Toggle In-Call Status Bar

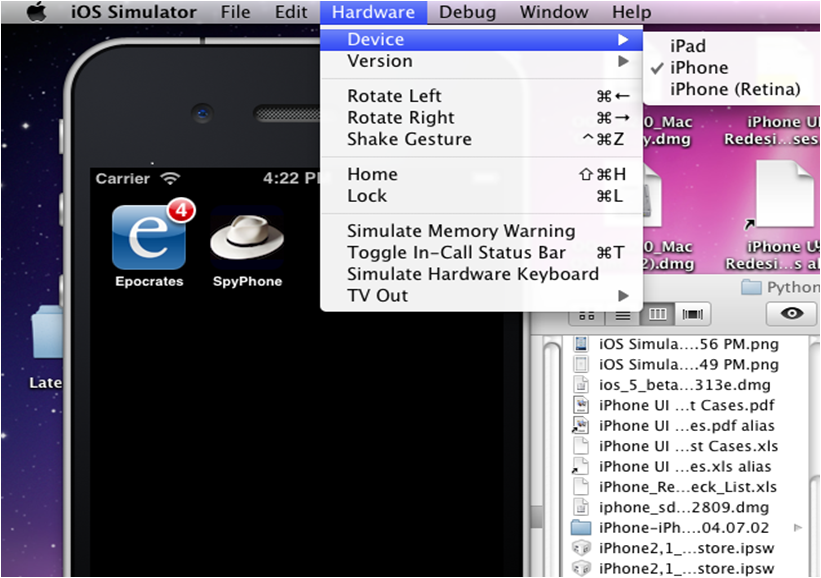point(481,252)
